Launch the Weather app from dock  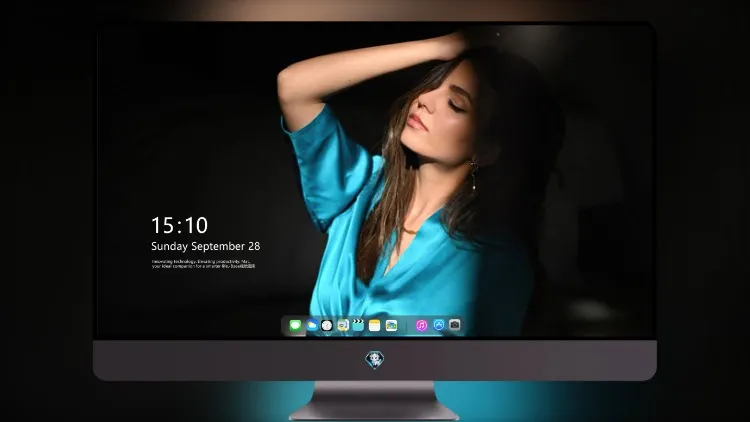click(311, 325)
